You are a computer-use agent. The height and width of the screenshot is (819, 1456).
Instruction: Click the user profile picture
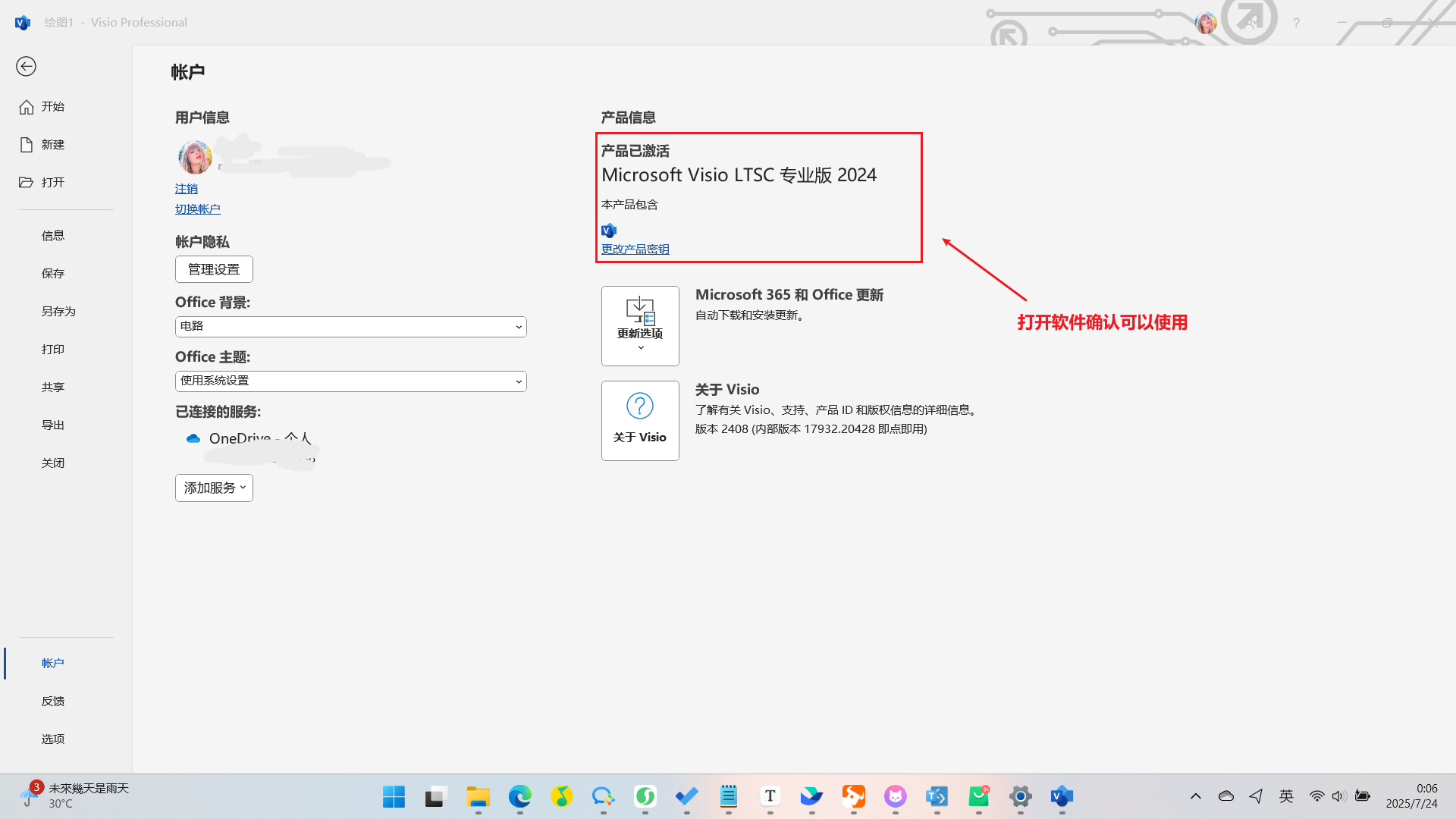pos(195,157)
